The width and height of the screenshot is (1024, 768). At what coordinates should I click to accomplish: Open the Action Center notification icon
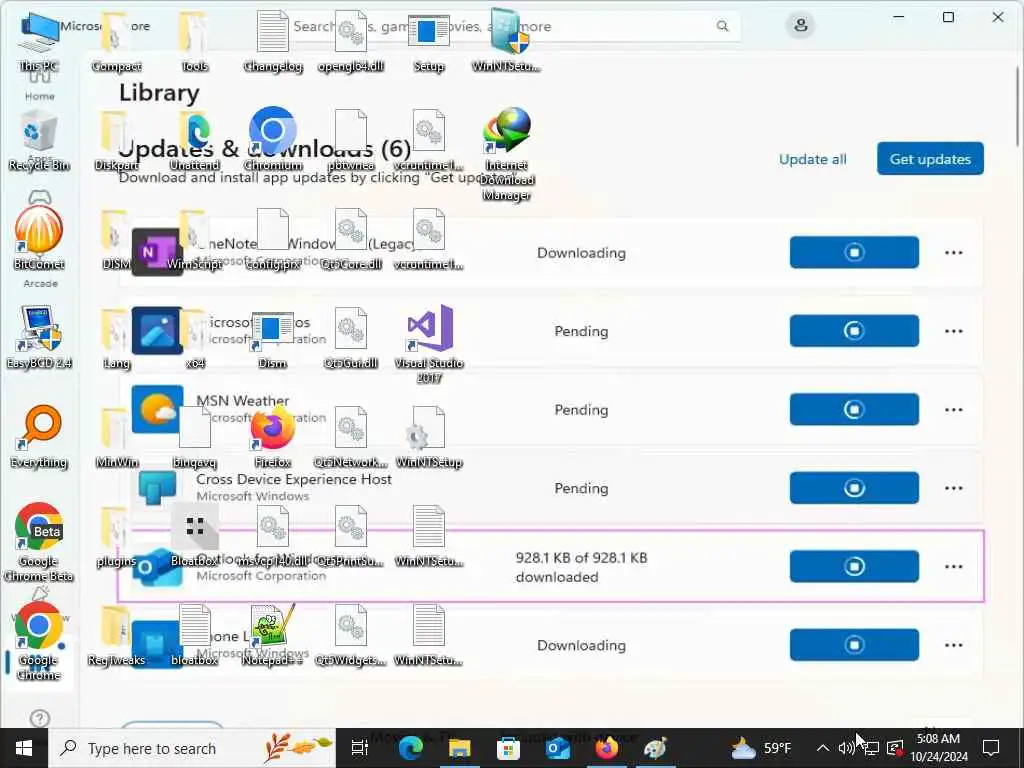coord(991,748)
